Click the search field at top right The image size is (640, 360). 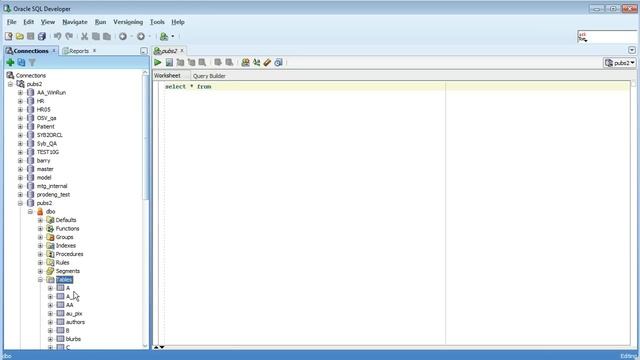[x=608, y=36]
